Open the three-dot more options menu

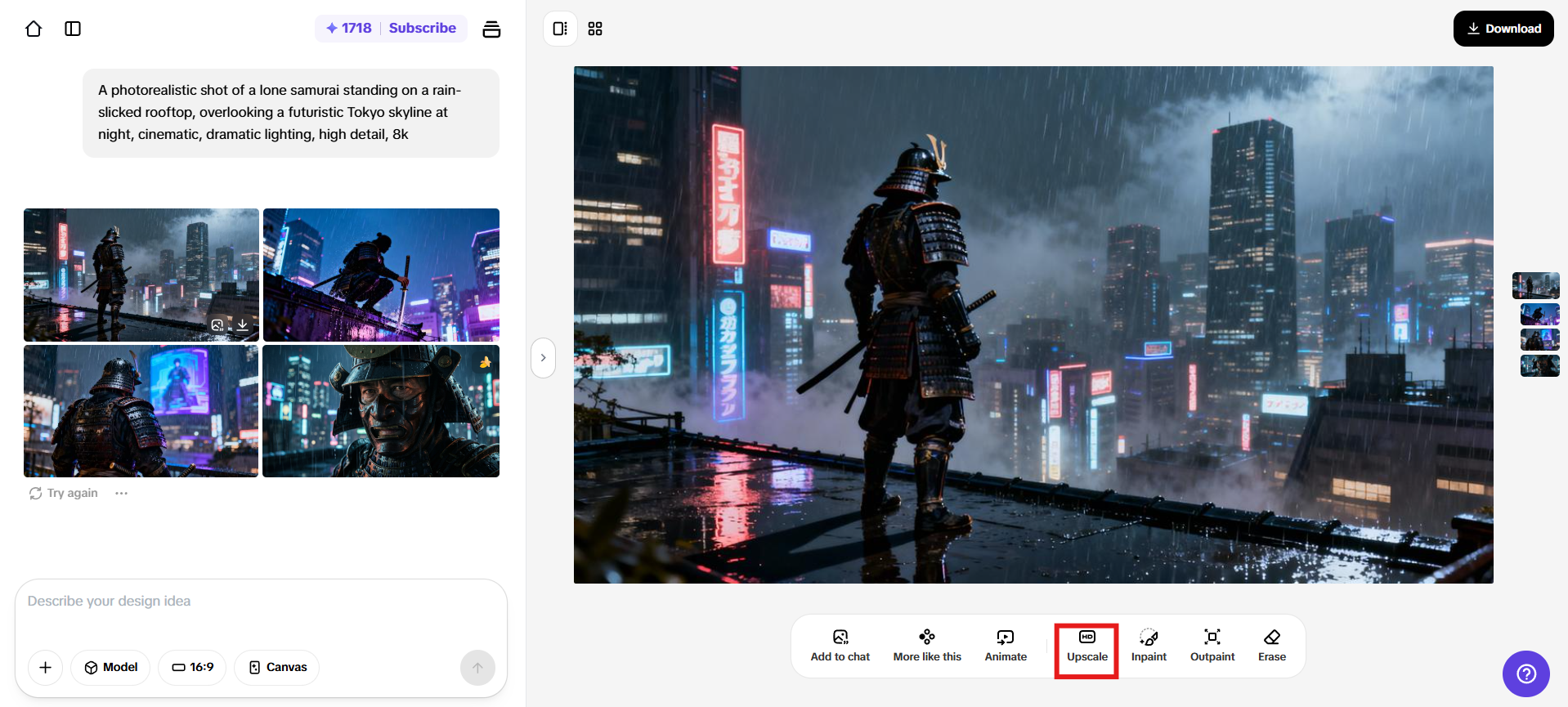(122, 493)
